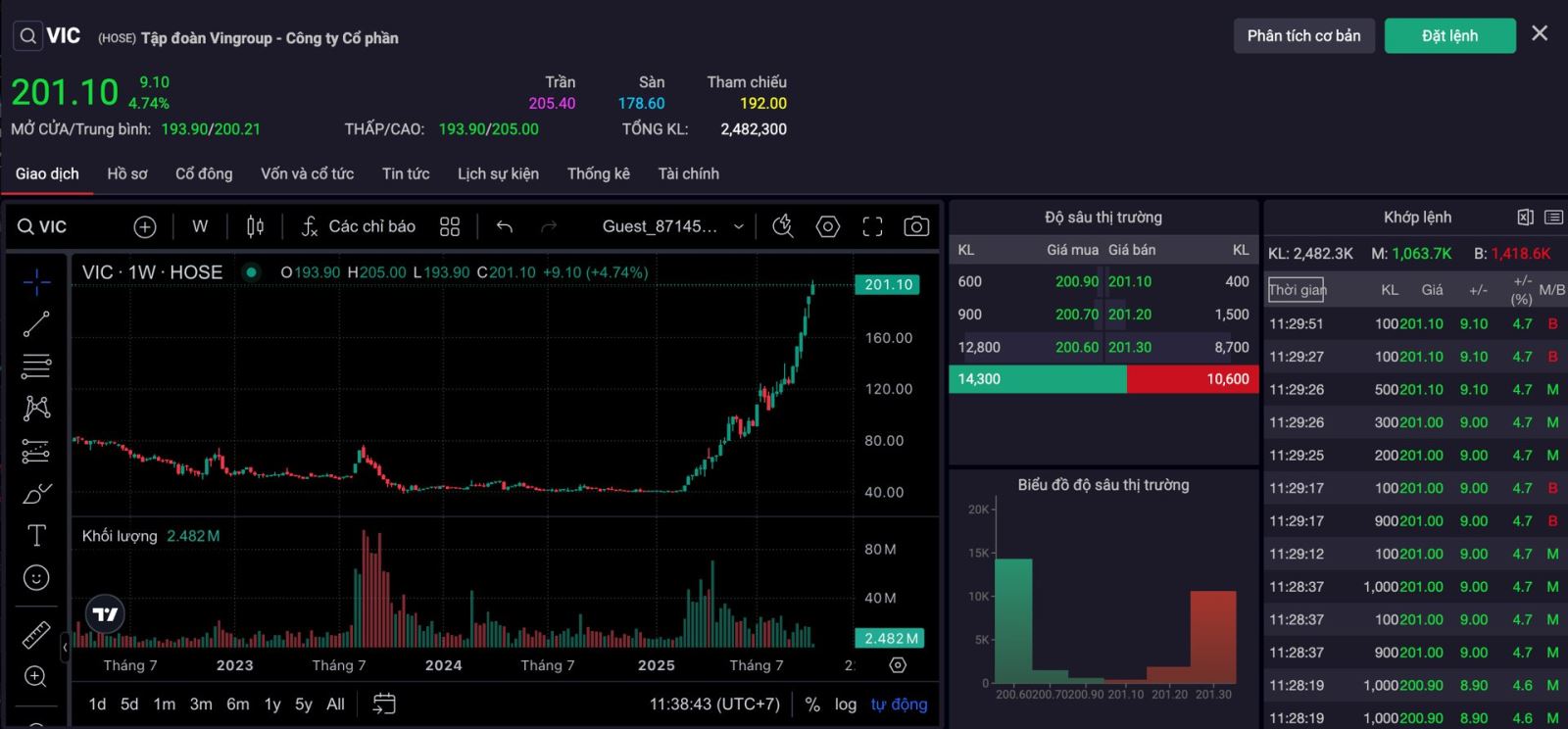The image size is (1568, 729).
Task: Set the chart range to 3m
Action: pyautogui.click(x=201, y=705)
